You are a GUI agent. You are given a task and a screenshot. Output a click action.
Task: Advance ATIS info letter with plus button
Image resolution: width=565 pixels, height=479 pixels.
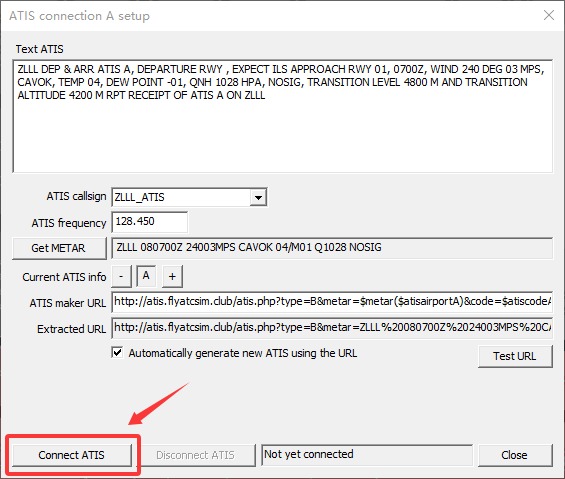click(x=172, y=276)
